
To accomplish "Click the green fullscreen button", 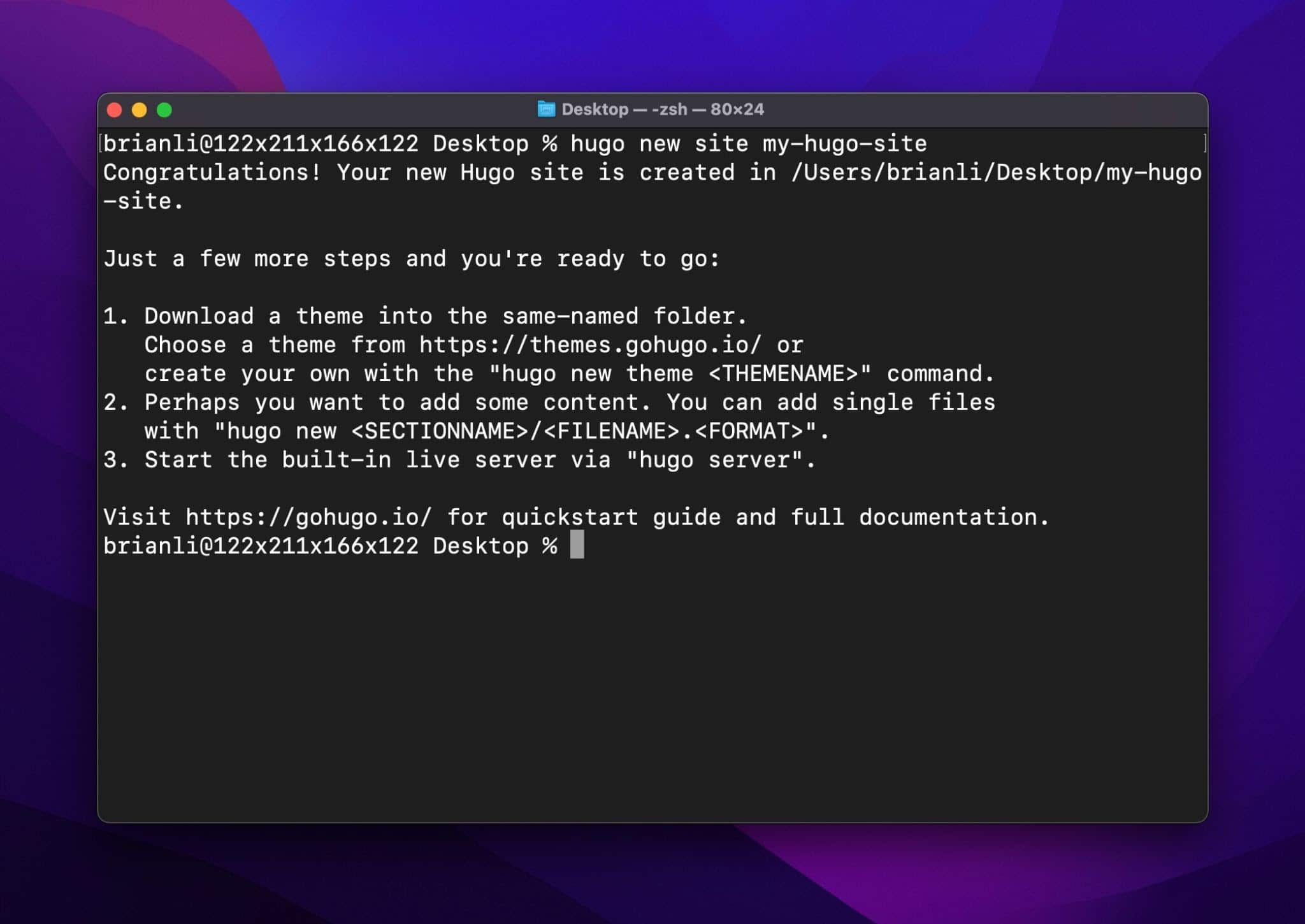I will point(169,110).
